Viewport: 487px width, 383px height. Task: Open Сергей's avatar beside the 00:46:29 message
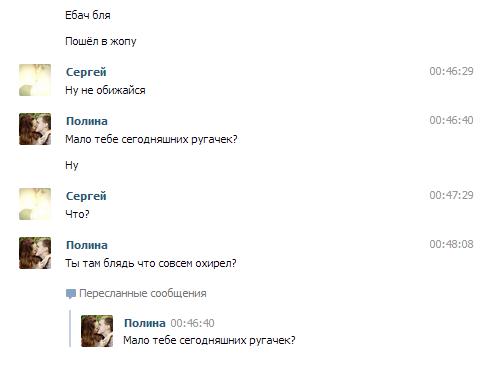point(35,80)
